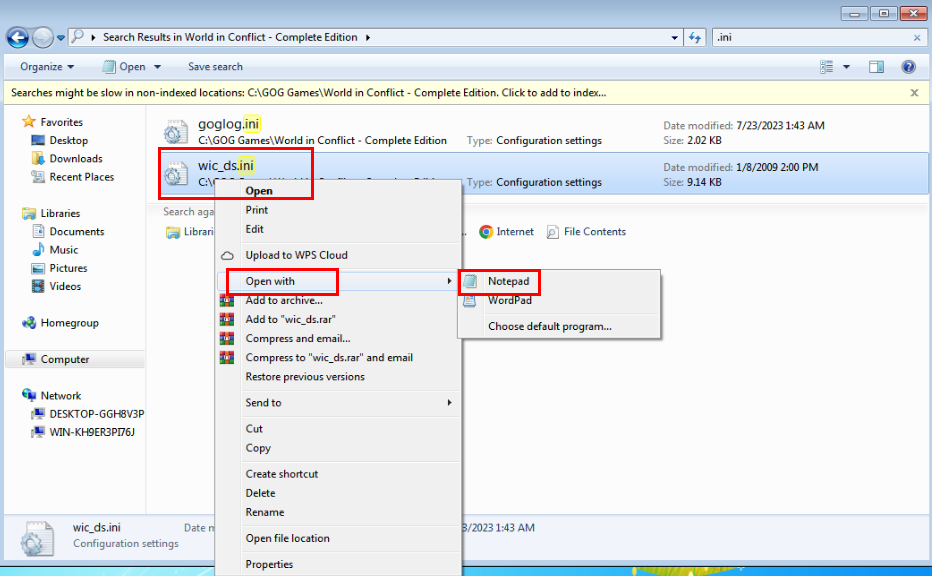Viewport: 932px width, 576px height.
Task: Click into the .ini search field
Action: (811, 37)
